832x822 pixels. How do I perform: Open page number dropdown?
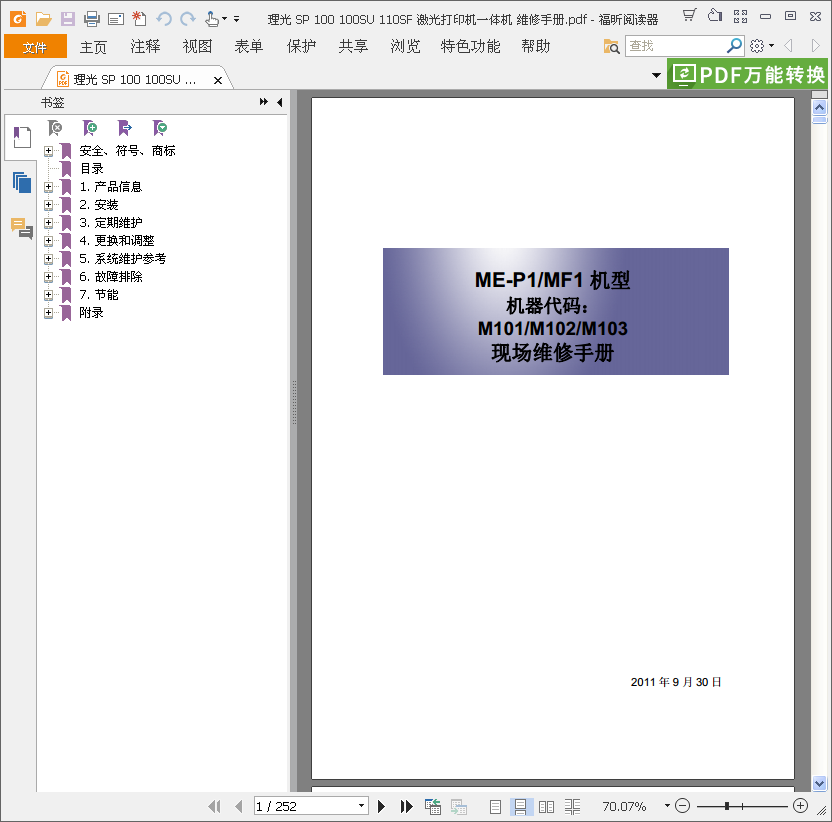[x=361, y=806]
